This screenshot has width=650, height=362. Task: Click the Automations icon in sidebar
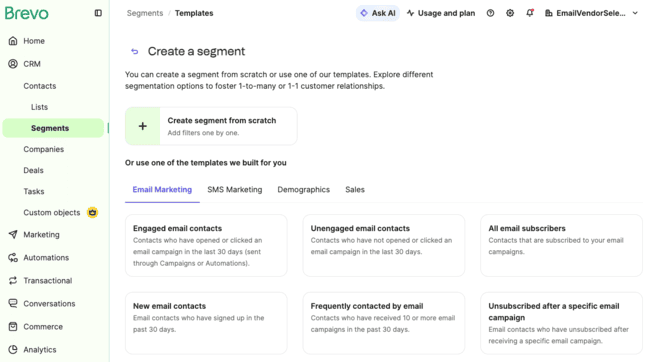(x=13, y=258)
